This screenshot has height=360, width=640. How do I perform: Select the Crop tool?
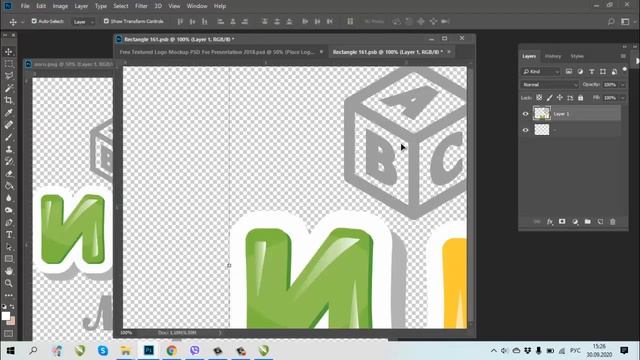[x=9, y=100]
